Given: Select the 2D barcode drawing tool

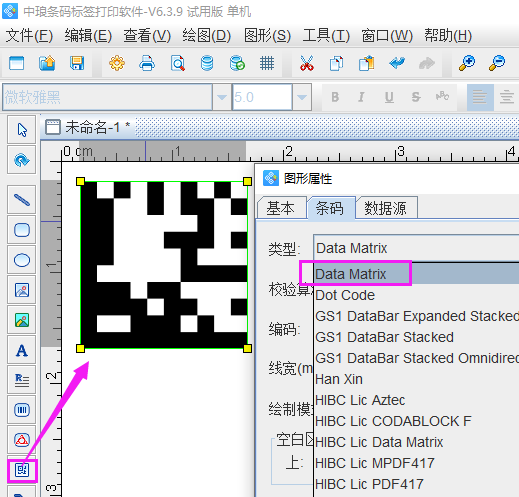Looking at the screenshot, I should tap(22, 470).
